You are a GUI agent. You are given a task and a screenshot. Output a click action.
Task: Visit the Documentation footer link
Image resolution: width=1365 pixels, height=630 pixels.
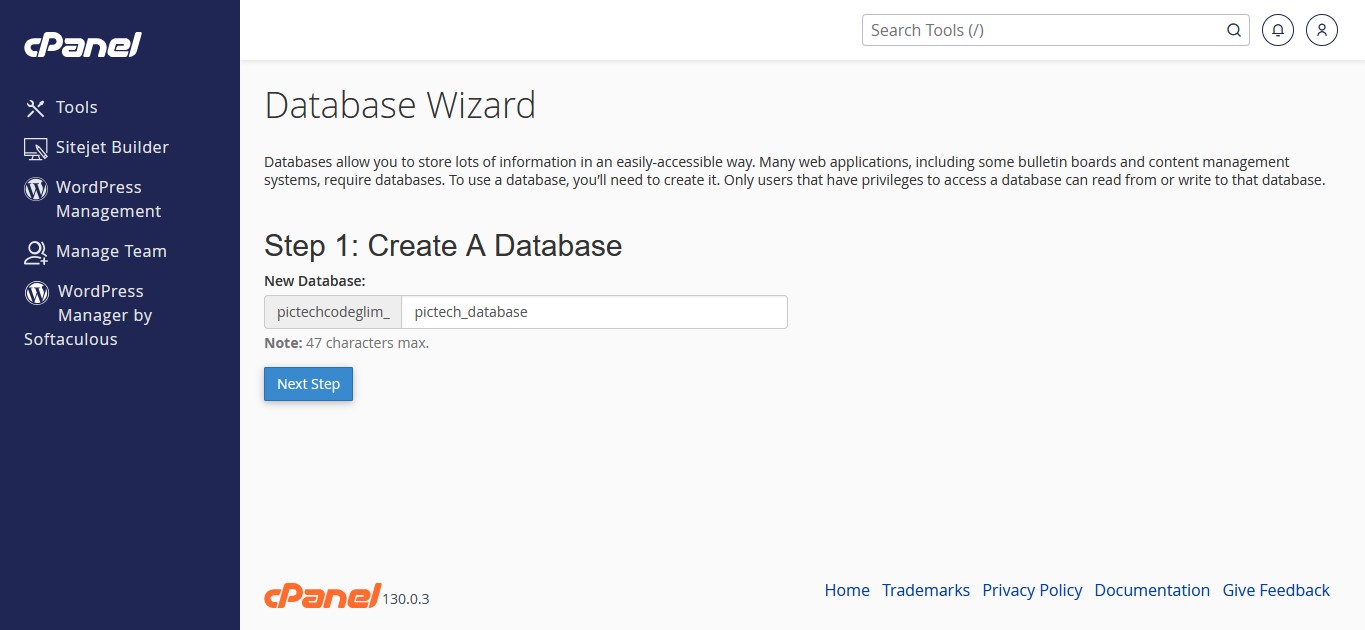tap(1152, 590)
